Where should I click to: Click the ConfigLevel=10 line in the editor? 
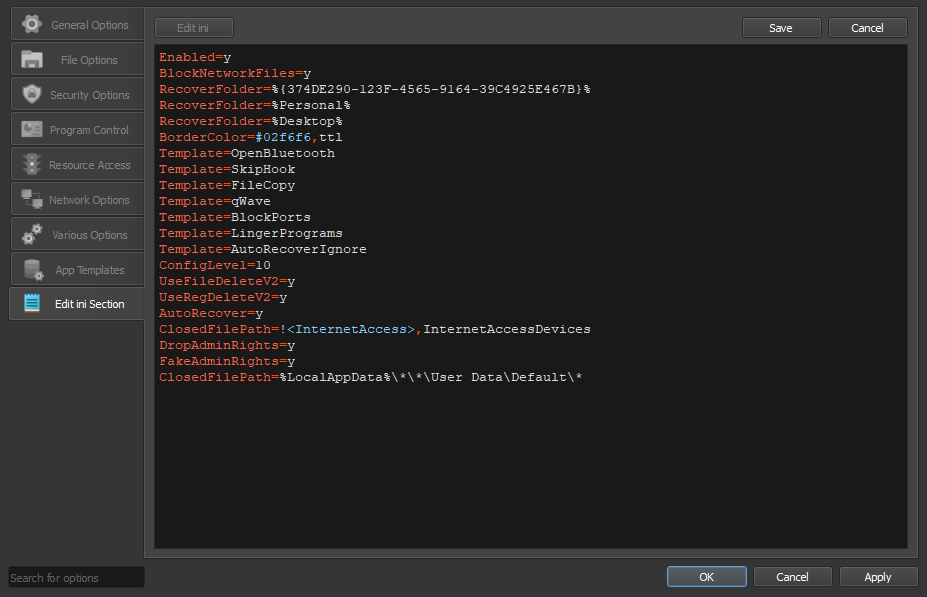[x=215, y=265]
